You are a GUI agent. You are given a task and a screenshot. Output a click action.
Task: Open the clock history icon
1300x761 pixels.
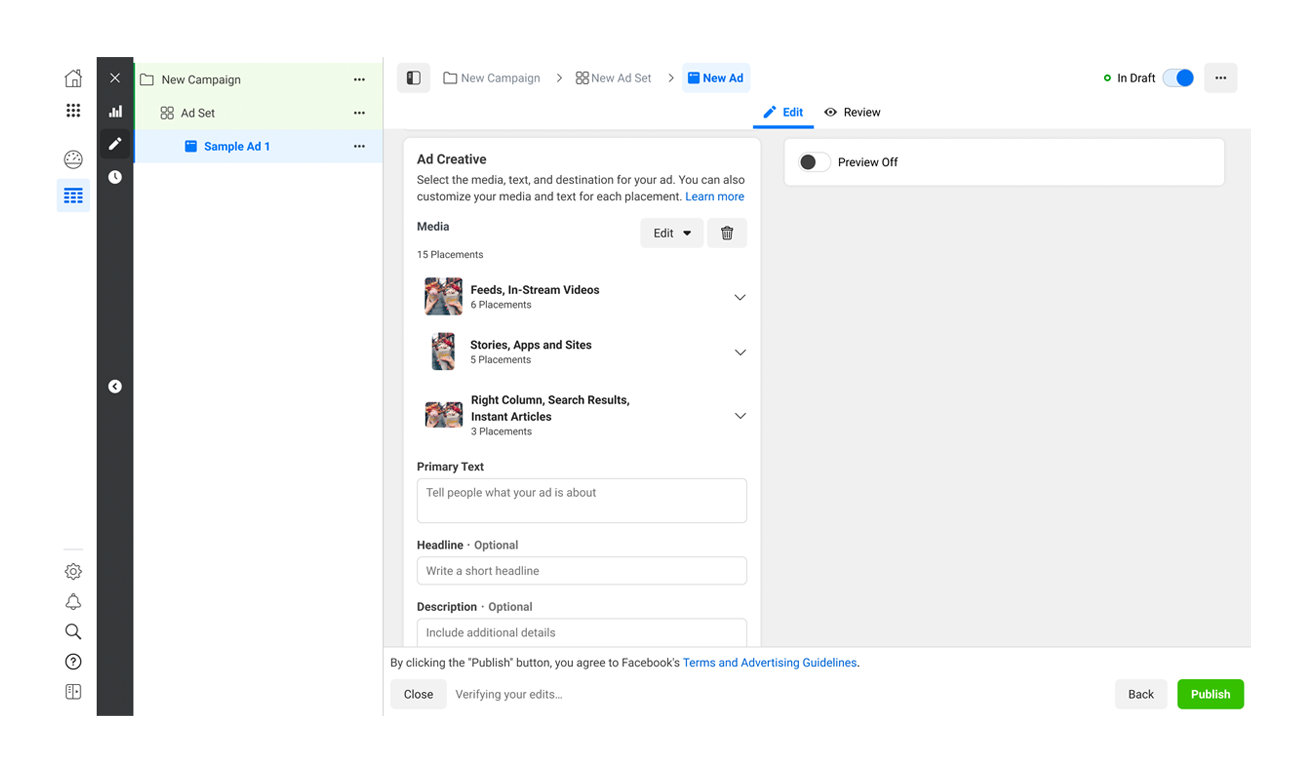115,177
